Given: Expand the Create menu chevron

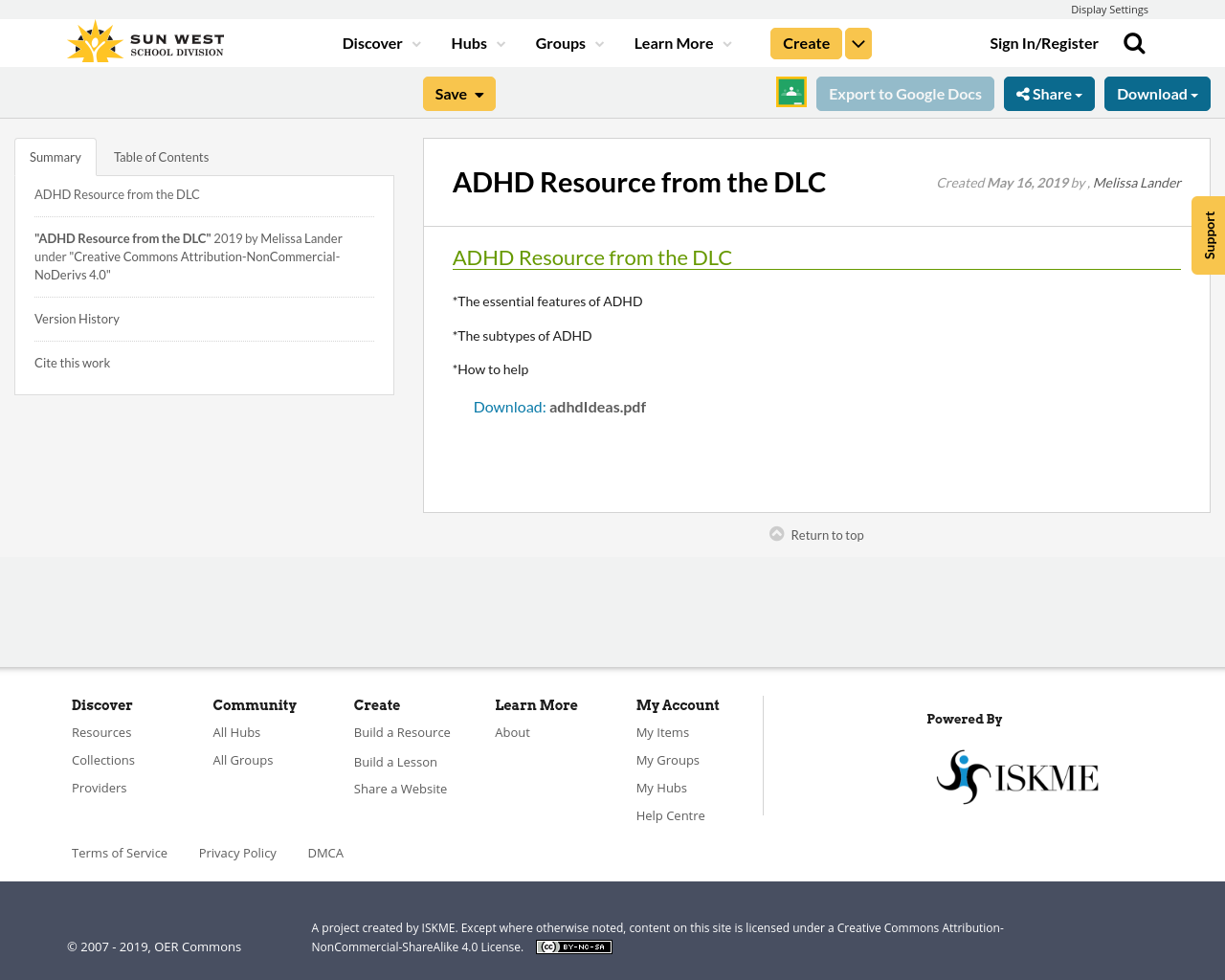Looking at the screenshot, I should tap(857, 42).
